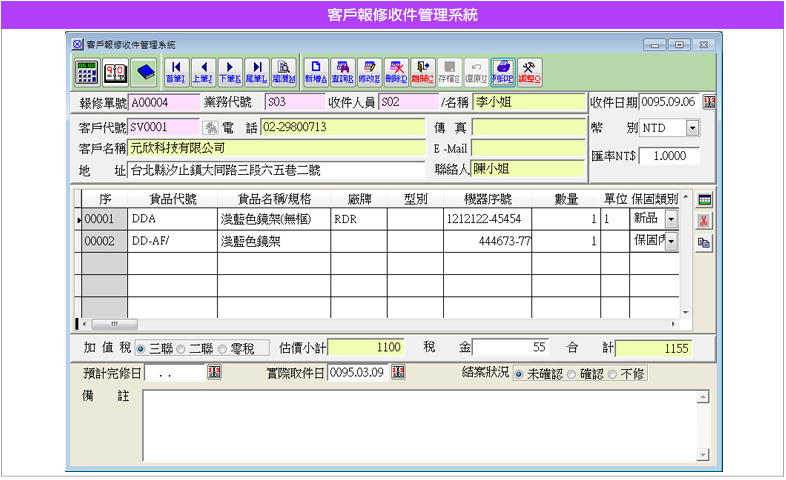Click the 刪除 delete record icon
Viewport: 786px width, 480px height.
click(394, 71)
